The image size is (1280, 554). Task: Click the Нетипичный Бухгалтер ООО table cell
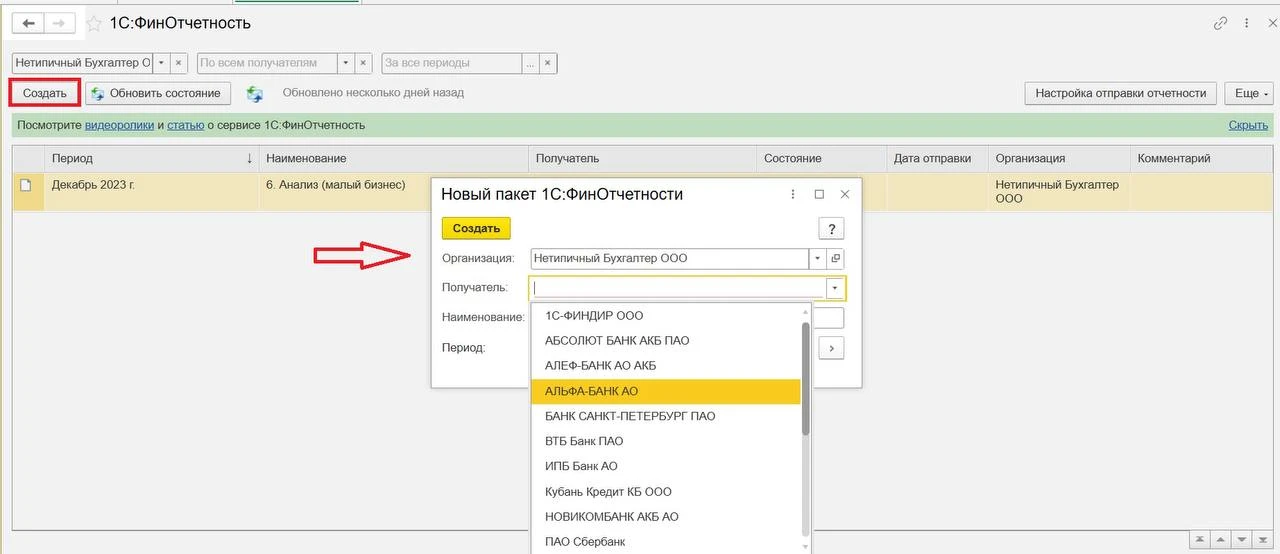click(x=1059, y=192)
